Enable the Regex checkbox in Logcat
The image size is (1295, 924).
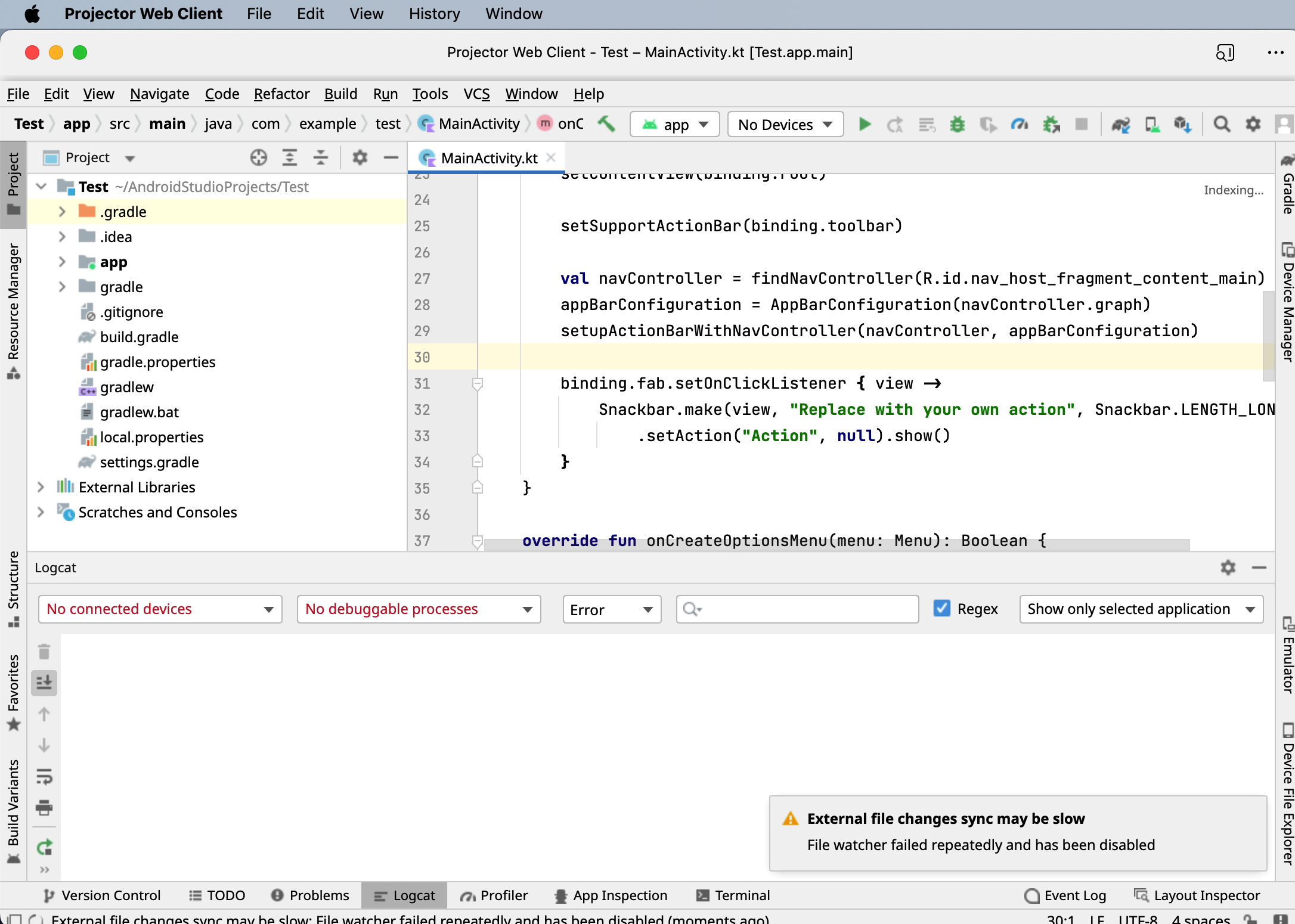click(x=942, y=609)
